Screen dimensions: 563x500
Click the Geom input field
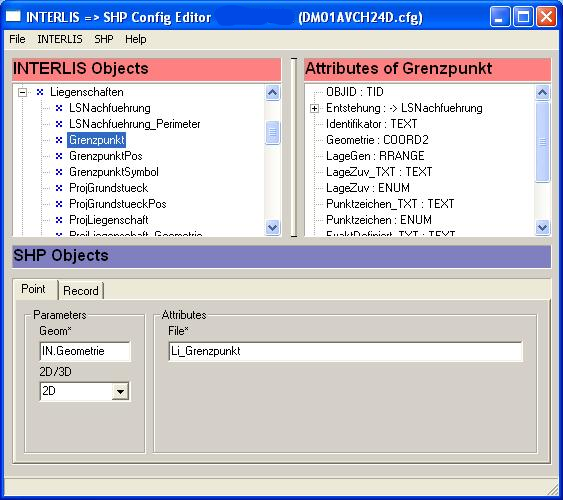coord(85,351)
